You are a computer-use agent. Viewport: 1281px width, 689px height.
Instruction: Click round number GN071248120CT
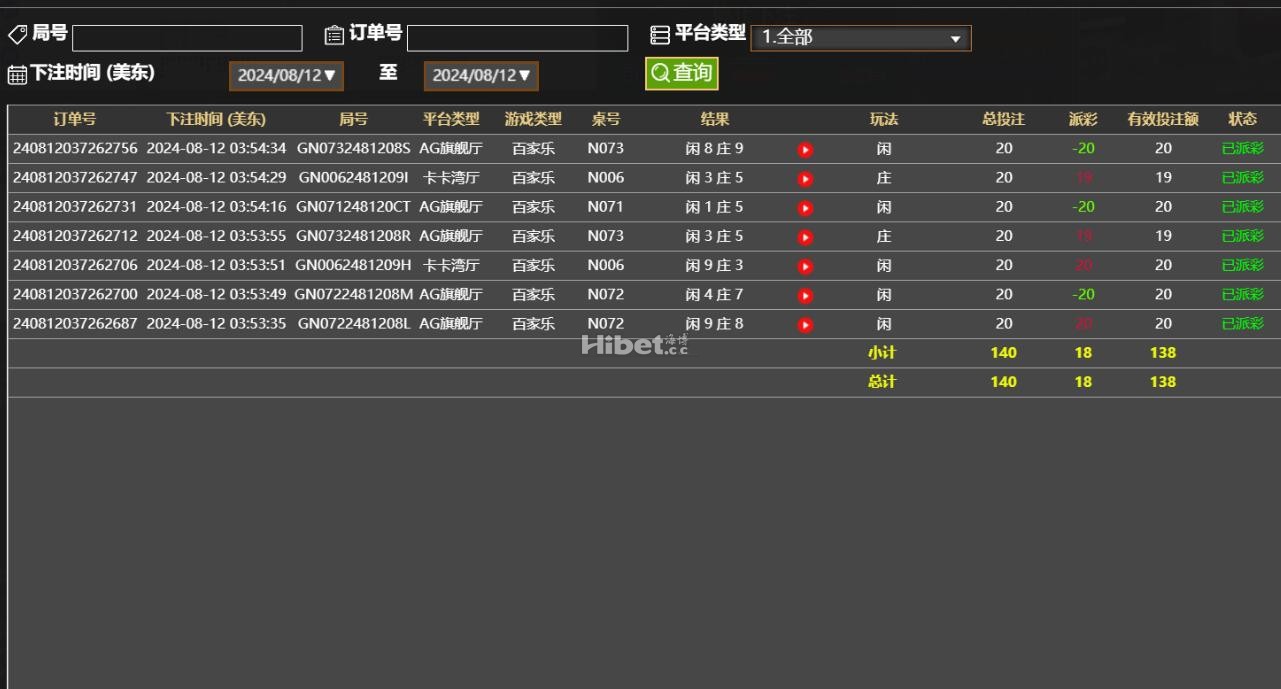(354, 207)
